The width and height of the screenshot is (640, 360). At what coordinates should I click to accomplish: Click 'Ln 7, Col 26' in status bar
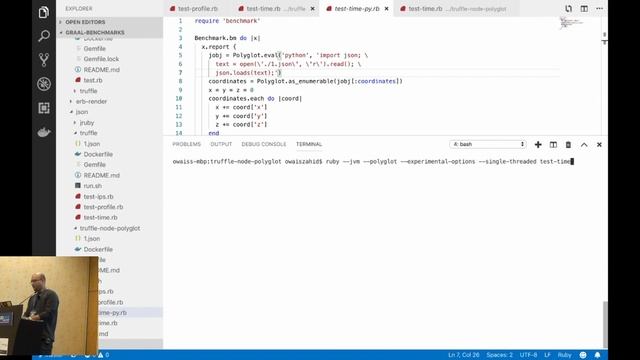tap(463, 355)
